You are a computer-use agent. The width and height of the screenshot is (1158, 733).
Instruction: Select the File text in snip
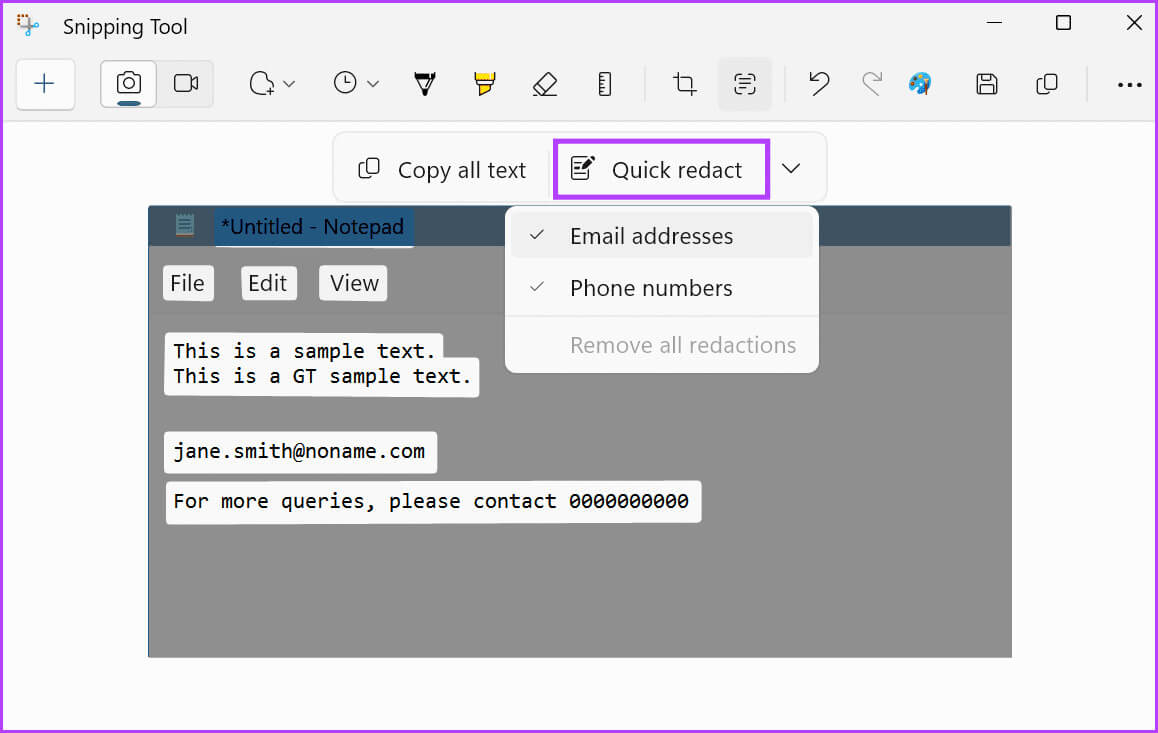coord(188,283)
